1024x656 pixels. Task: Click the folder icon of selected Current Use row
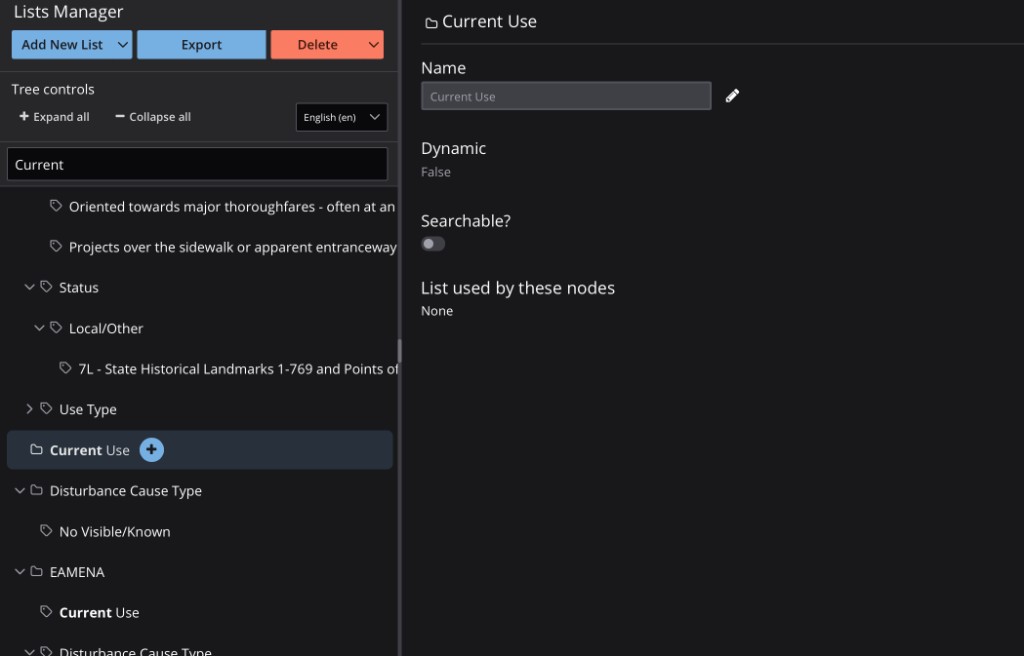point(37,450)
